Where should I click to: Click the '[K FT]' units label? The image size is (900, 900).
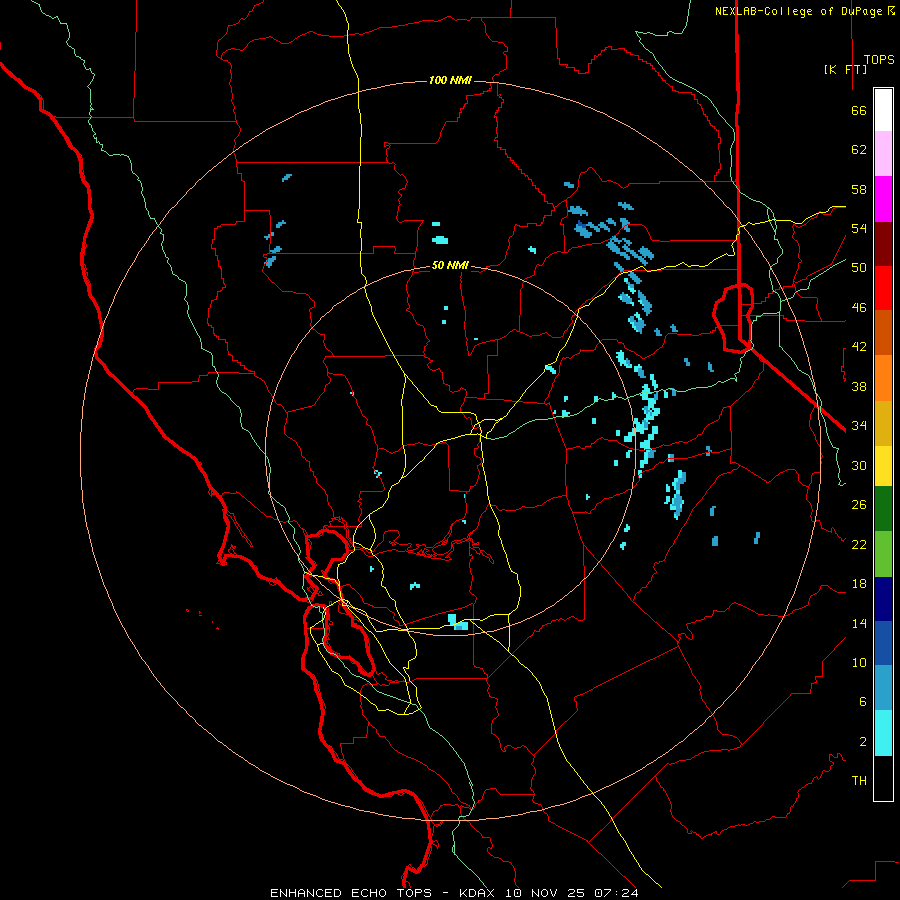tap(845, 69)
